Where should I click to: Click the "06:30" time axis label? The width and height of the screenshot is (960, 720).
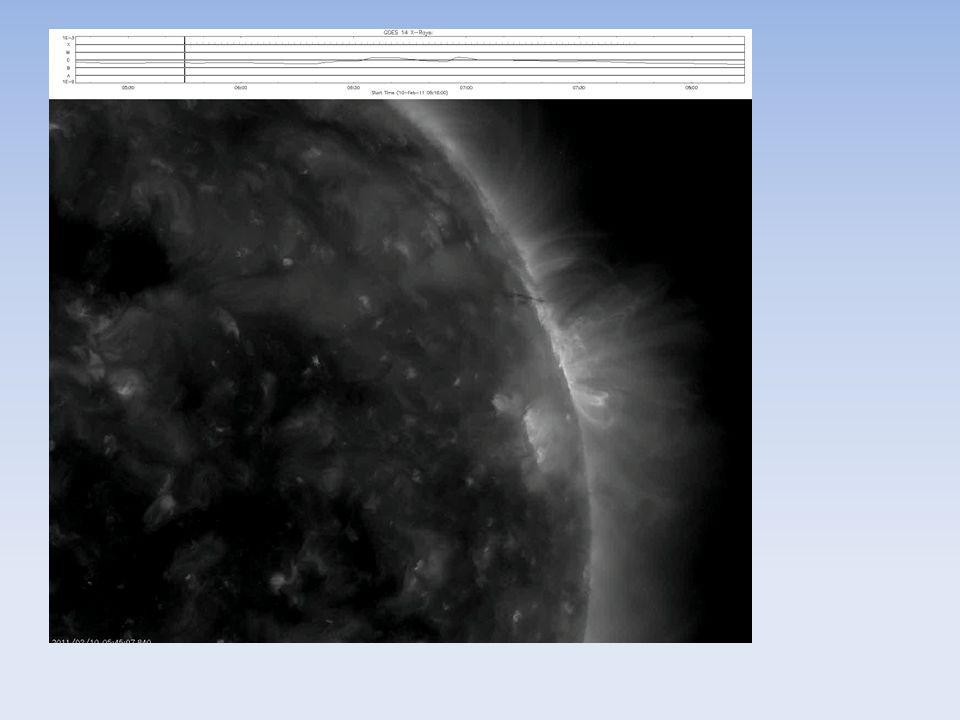click(x=353, y=88)
